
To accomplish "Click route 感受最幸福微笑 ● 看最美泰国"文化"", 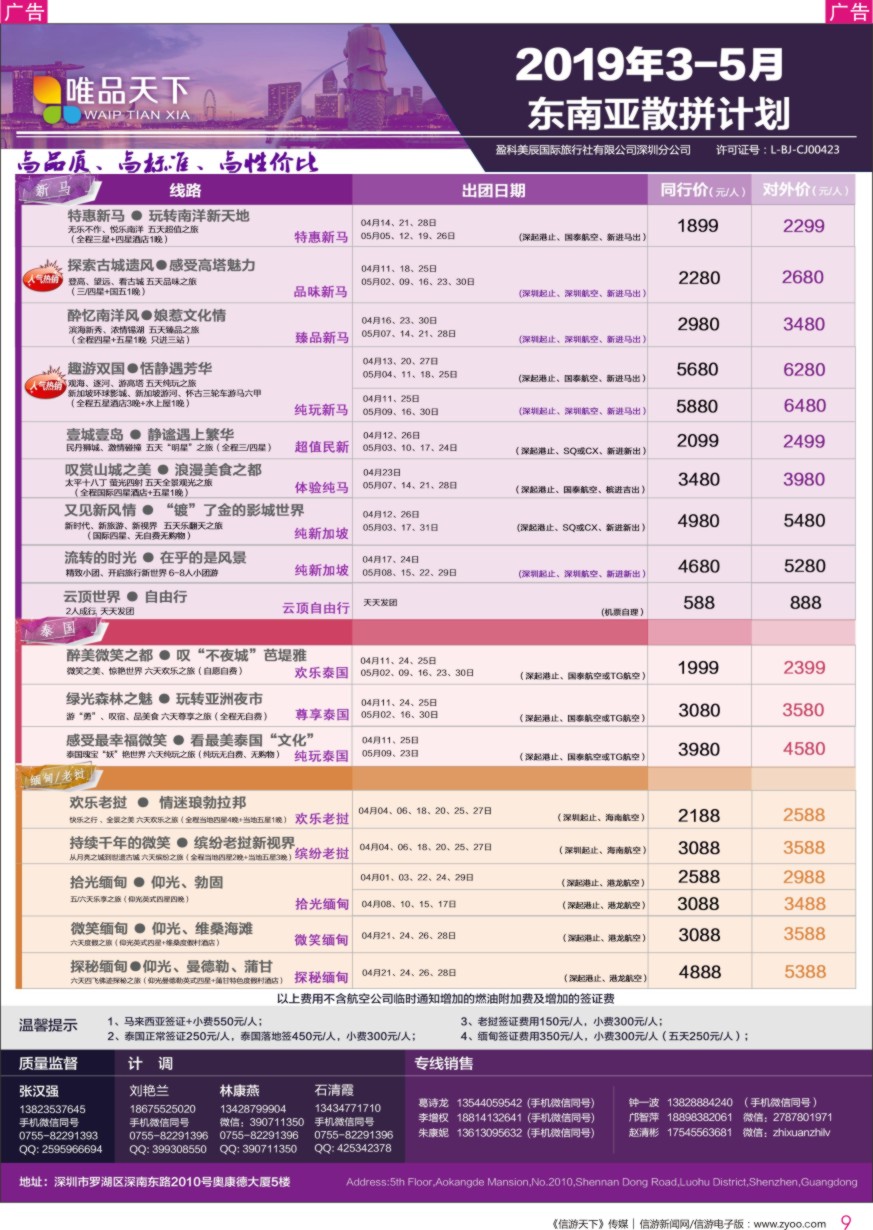I will coord(191,739).
